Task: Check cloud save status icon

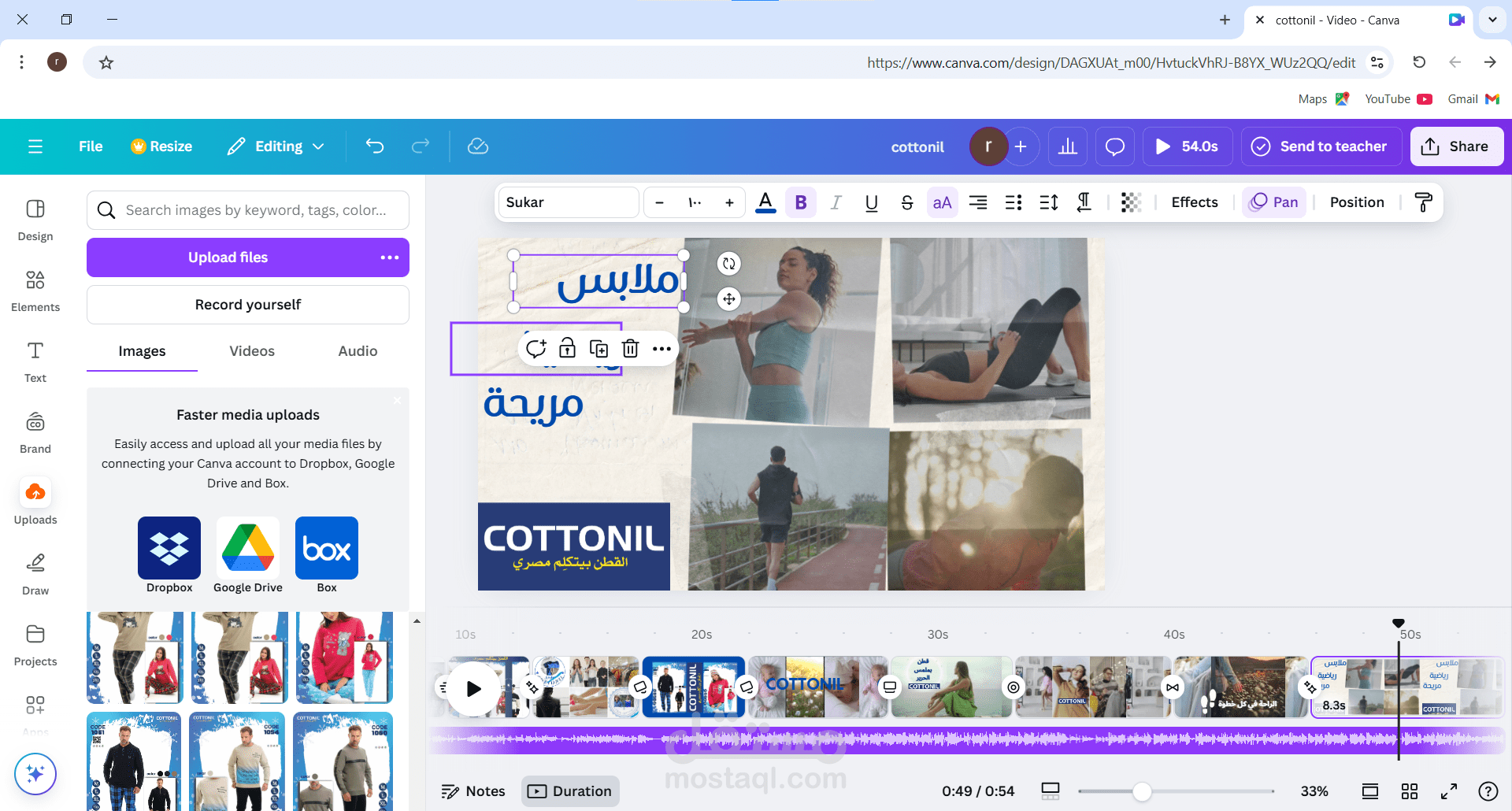Action: (478, 146)
